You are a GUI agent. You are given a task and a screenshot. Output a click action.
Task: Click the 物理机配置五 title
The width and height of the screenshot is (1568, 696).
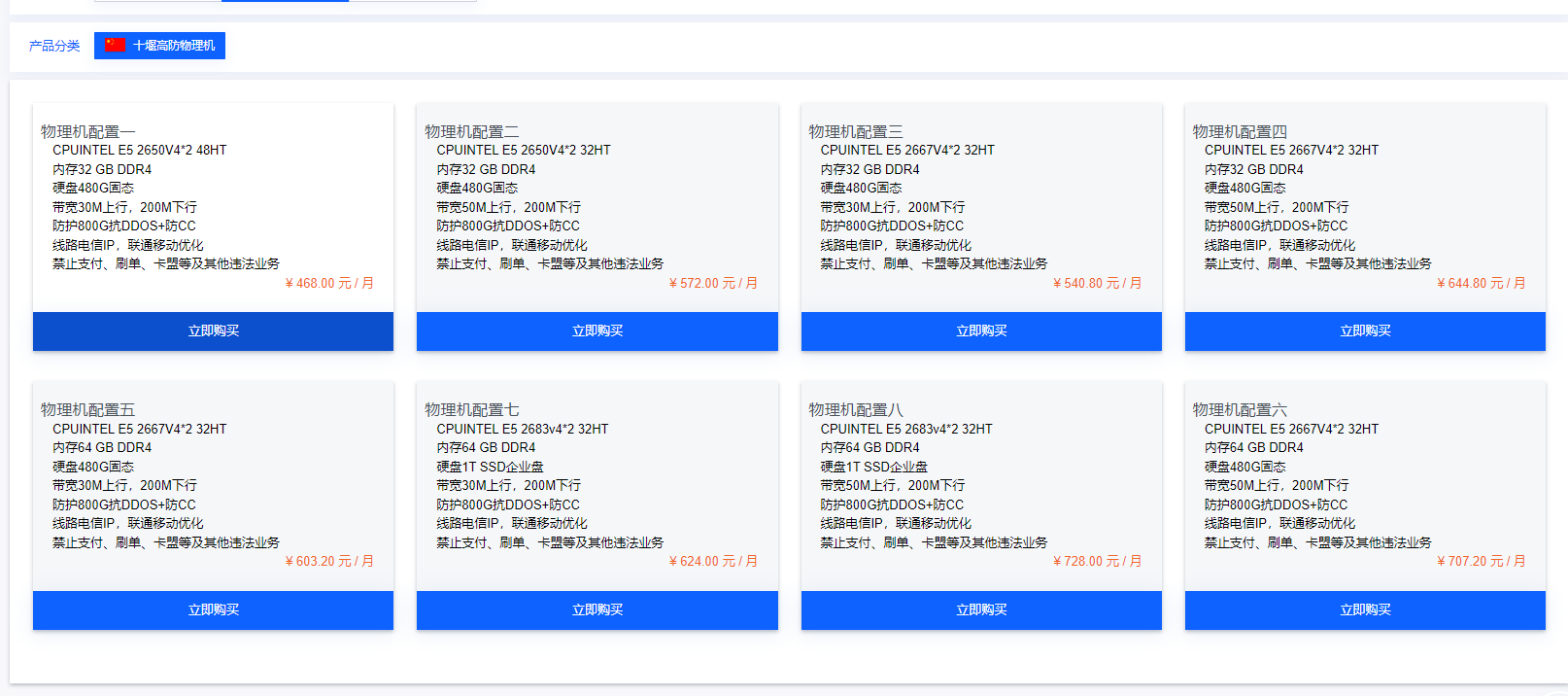(88, 410)
